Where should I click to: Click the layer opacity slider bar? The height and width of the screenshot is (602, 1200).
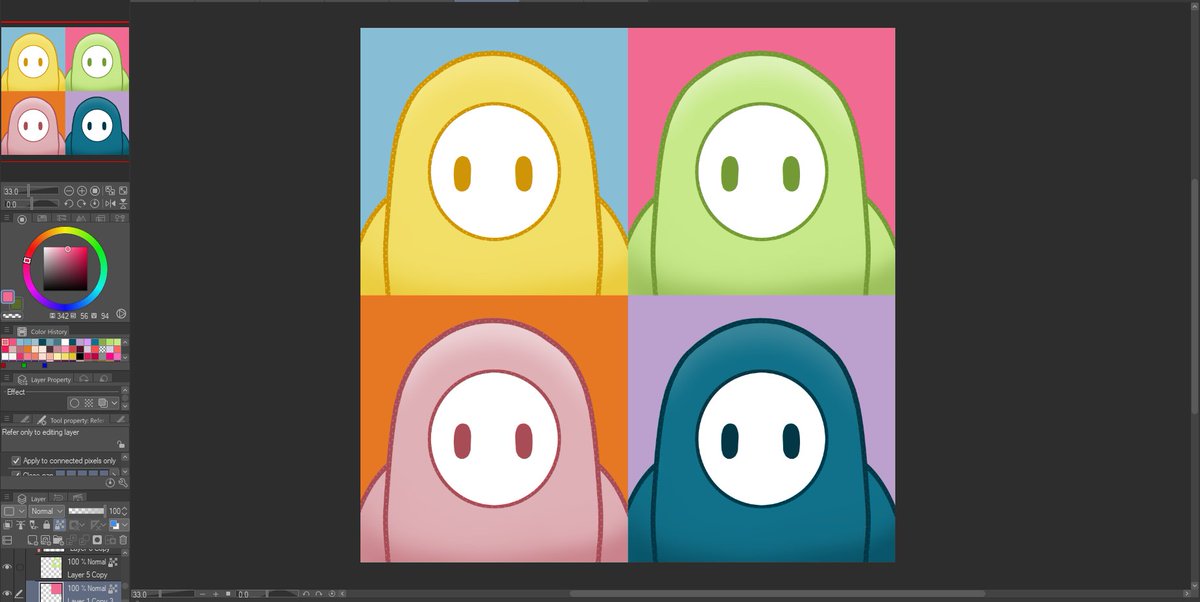click(x=86, y=511)
